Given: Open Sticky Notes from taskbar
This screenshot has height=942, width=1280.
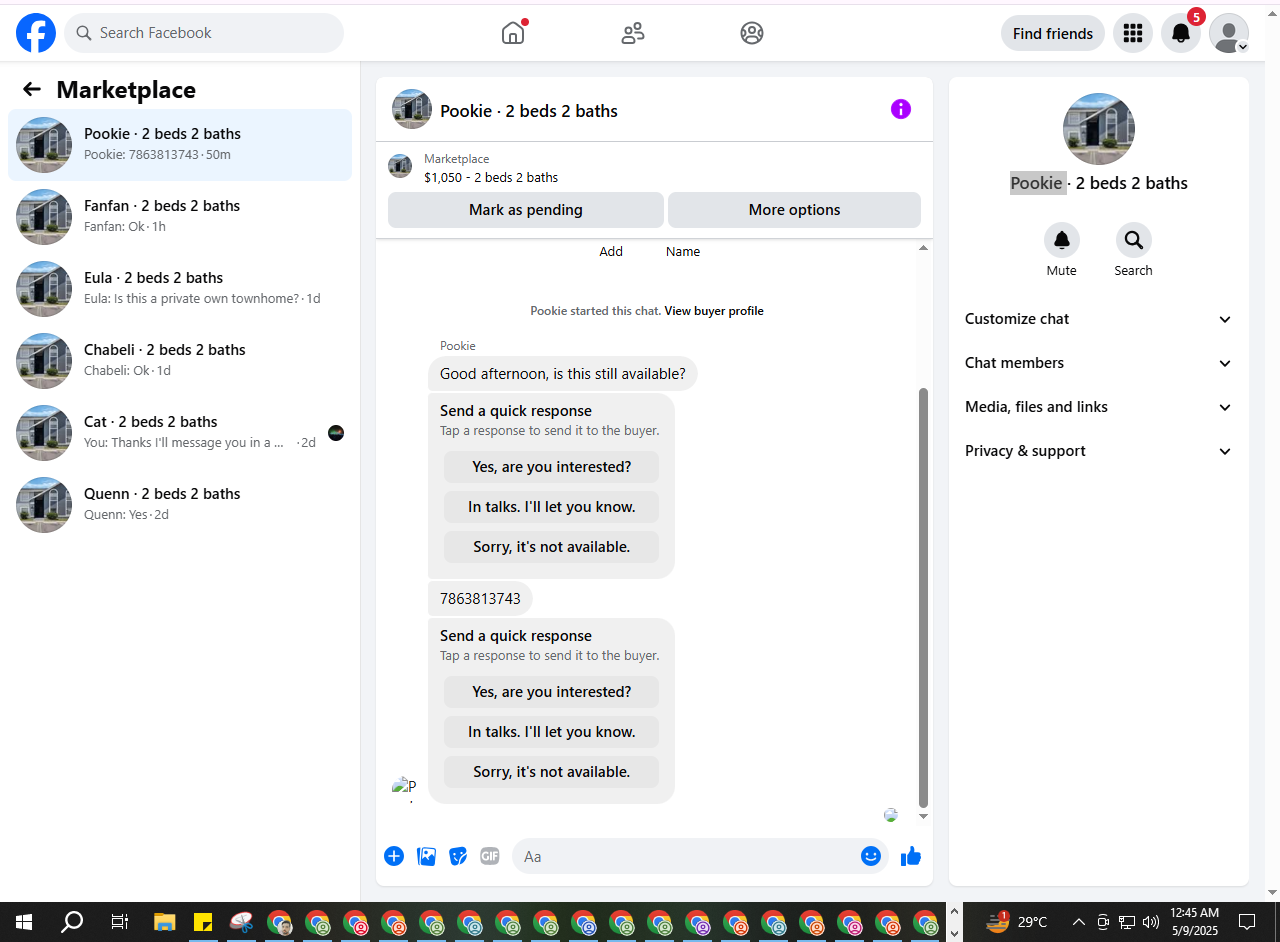Looking at the screenshot, I should point(203,922).
